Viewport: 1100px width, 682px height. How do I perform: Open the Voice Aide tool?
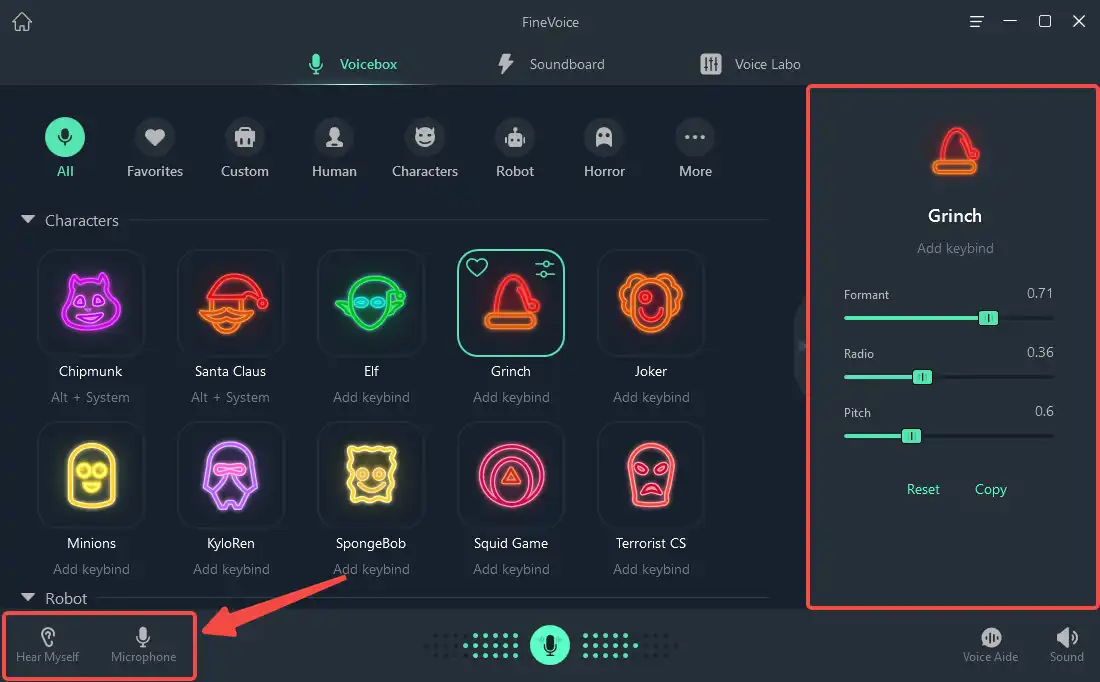[991, 645]
